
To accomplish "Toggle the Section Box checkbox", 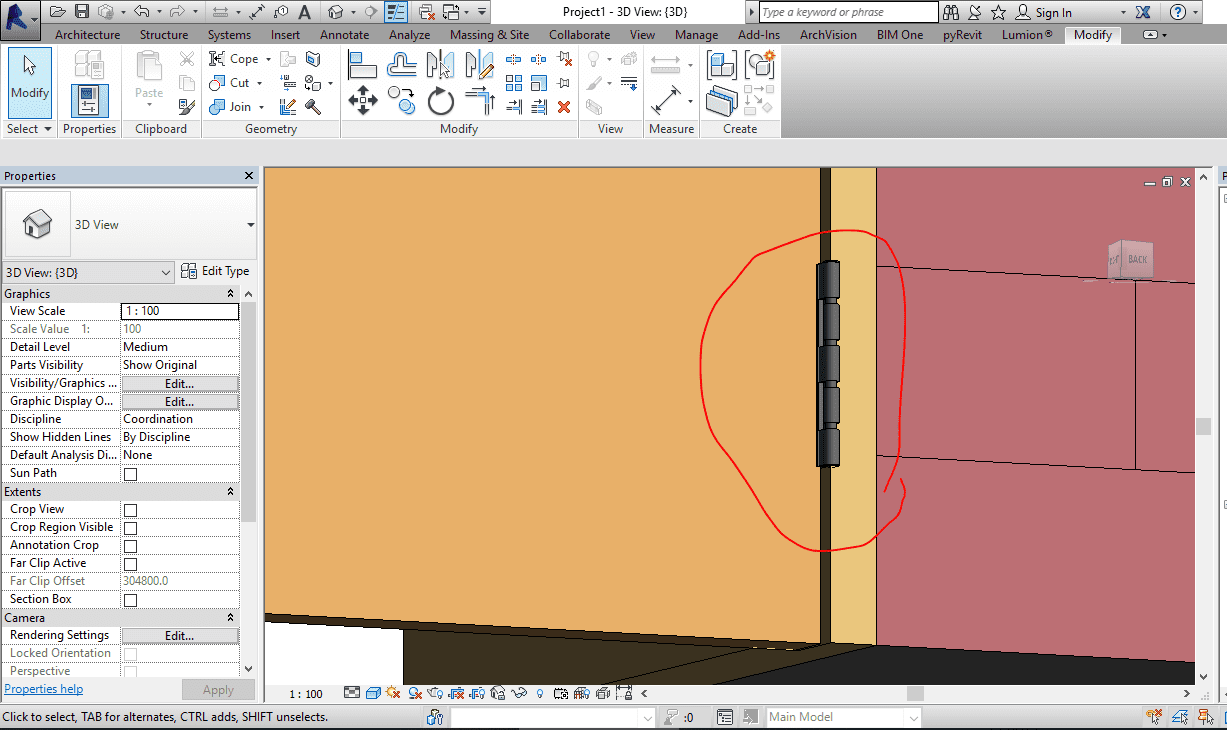I will [130, 600].
